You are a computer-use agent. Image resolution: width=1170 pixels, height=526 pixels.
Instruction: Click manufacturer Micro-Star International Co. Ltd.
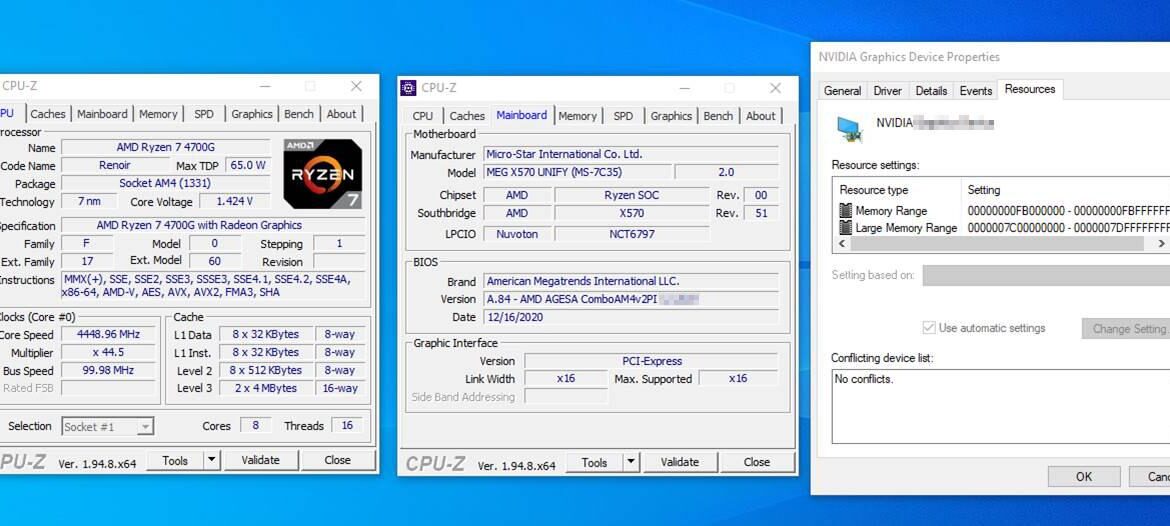(631, 154)
